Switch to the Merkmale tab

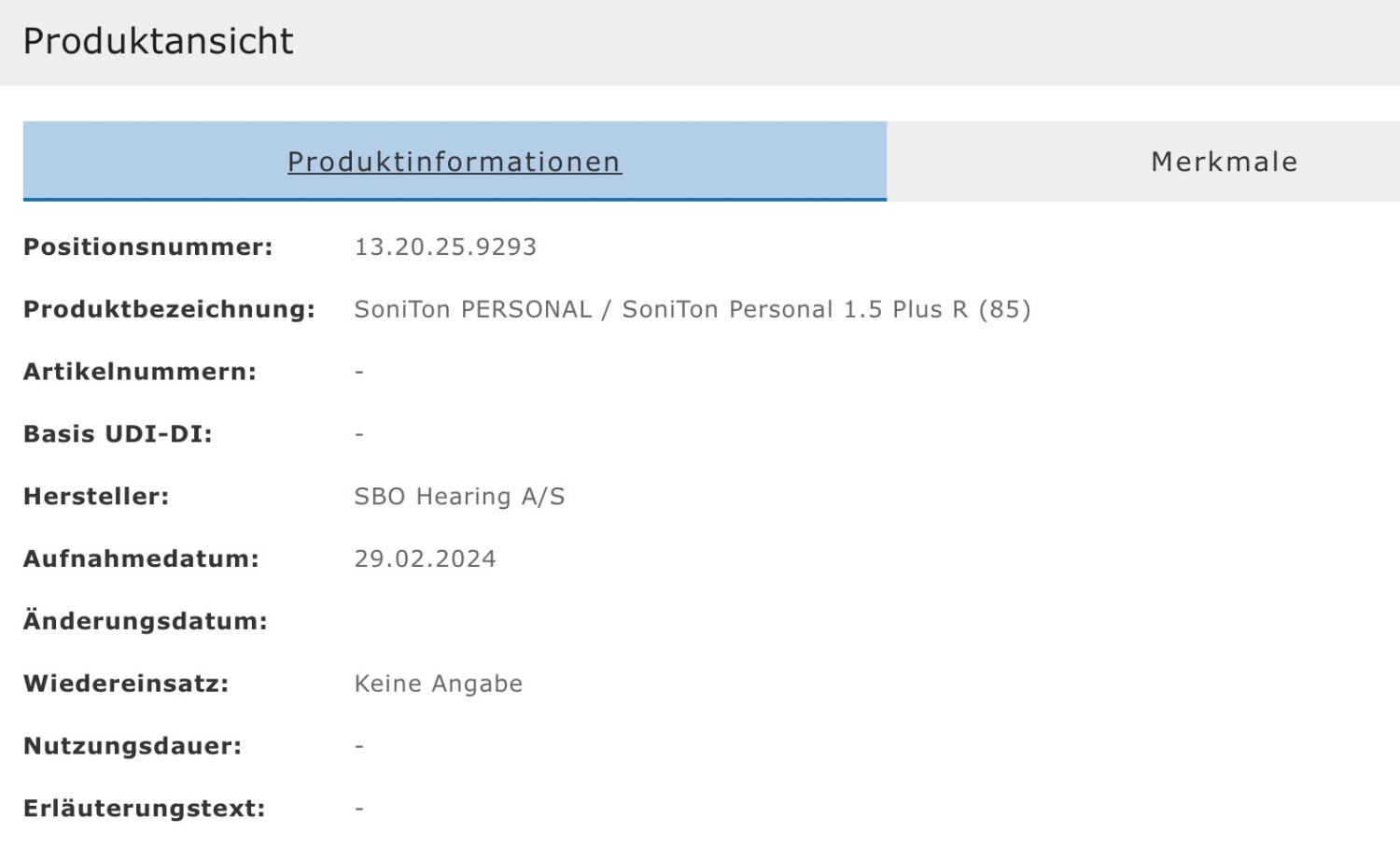[x=1224, y=162]
